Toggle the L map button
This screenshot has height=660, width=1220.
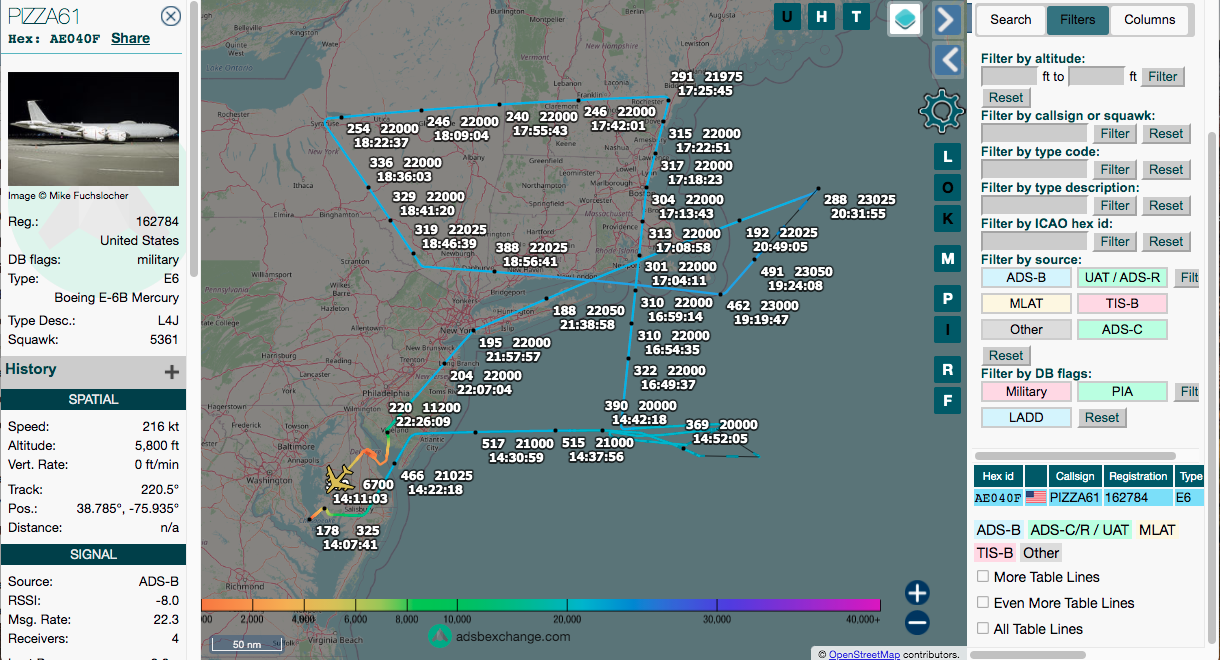(948, 157)
